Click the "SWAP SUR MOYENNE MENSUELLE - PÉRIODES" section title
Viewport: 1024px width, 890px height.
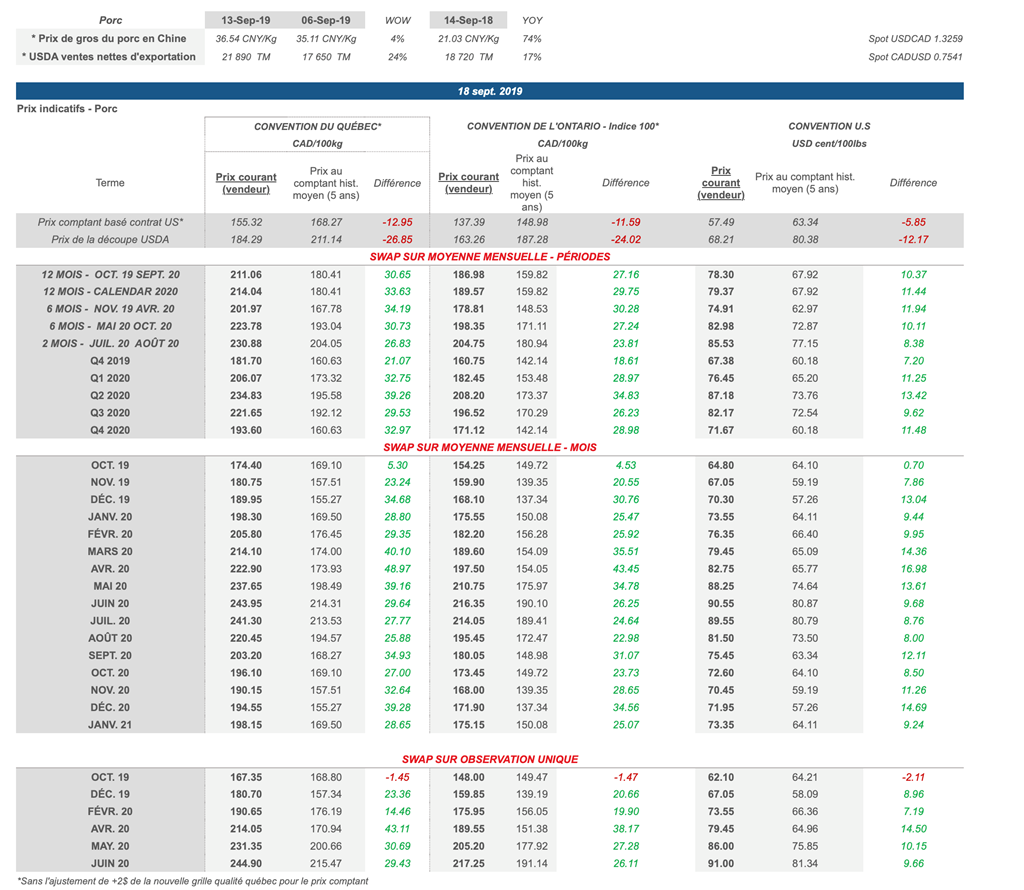489,257
